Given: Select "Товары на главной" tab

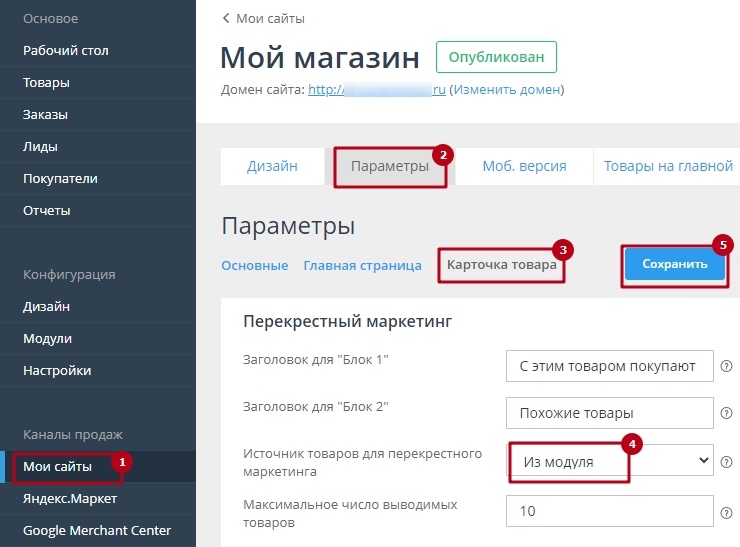Looking at the screenshot, I should (x=668, y=166).
